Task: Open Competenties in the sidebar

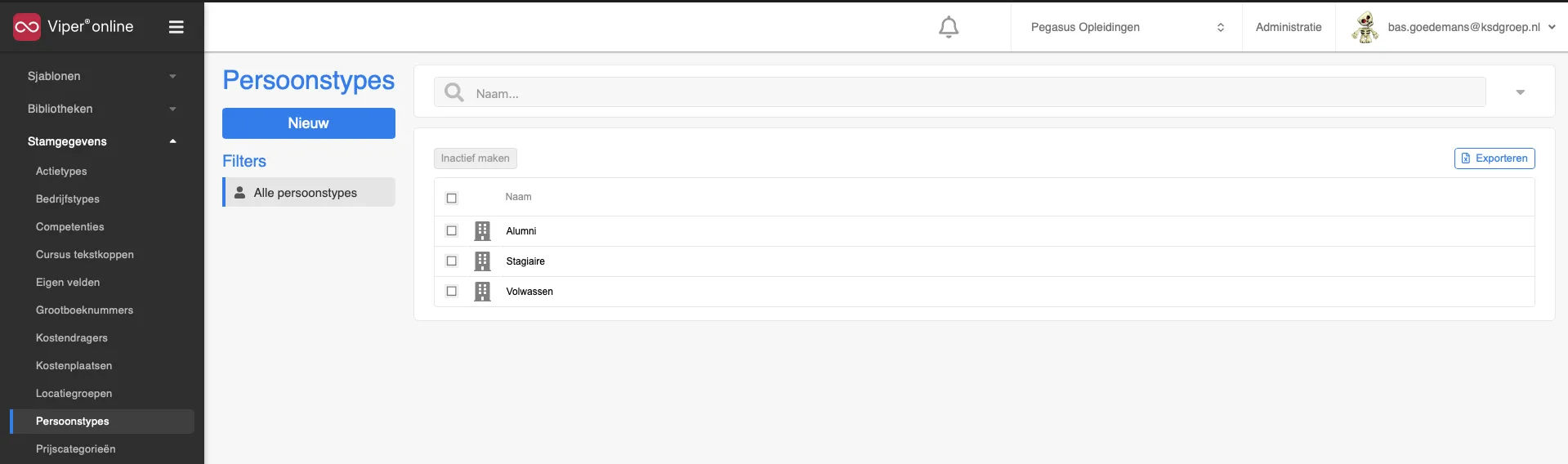Action: tap(70, 226)
